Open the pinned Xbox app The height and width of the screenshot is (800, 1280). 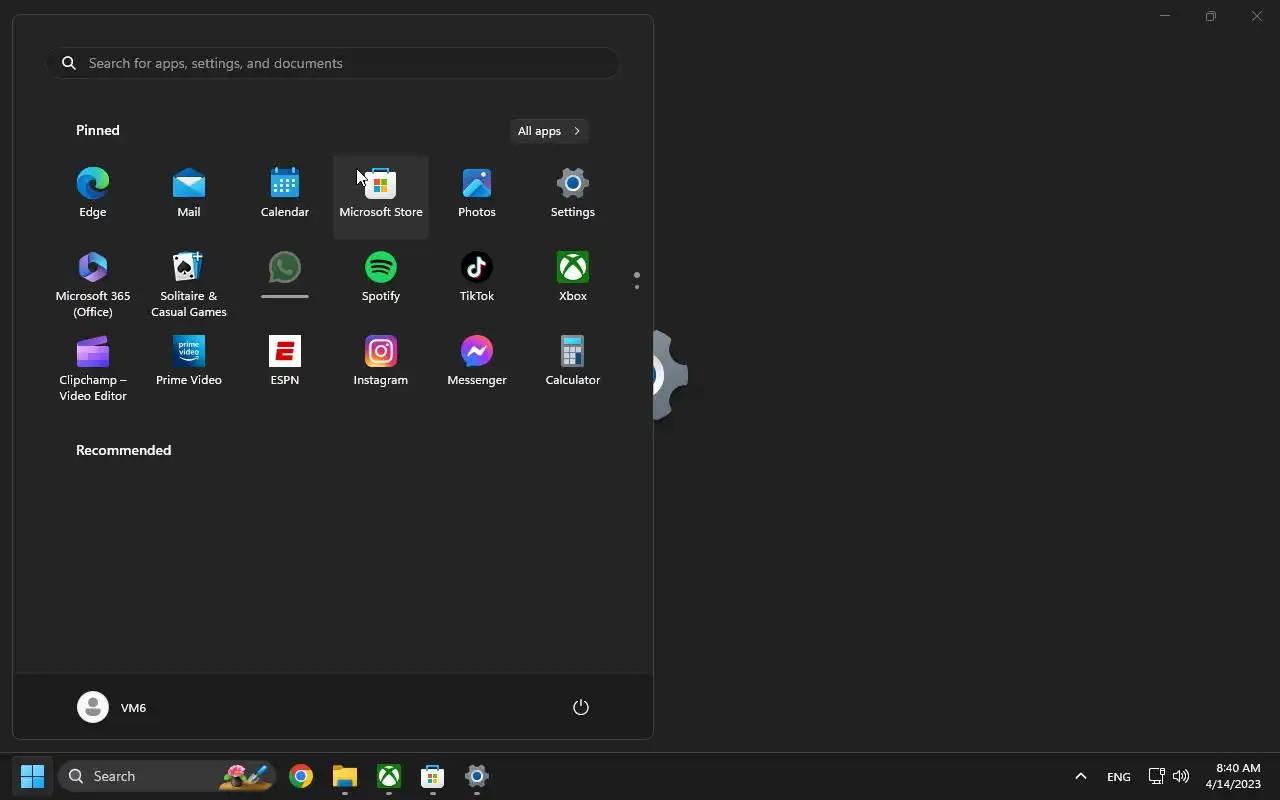click(573, 277)
